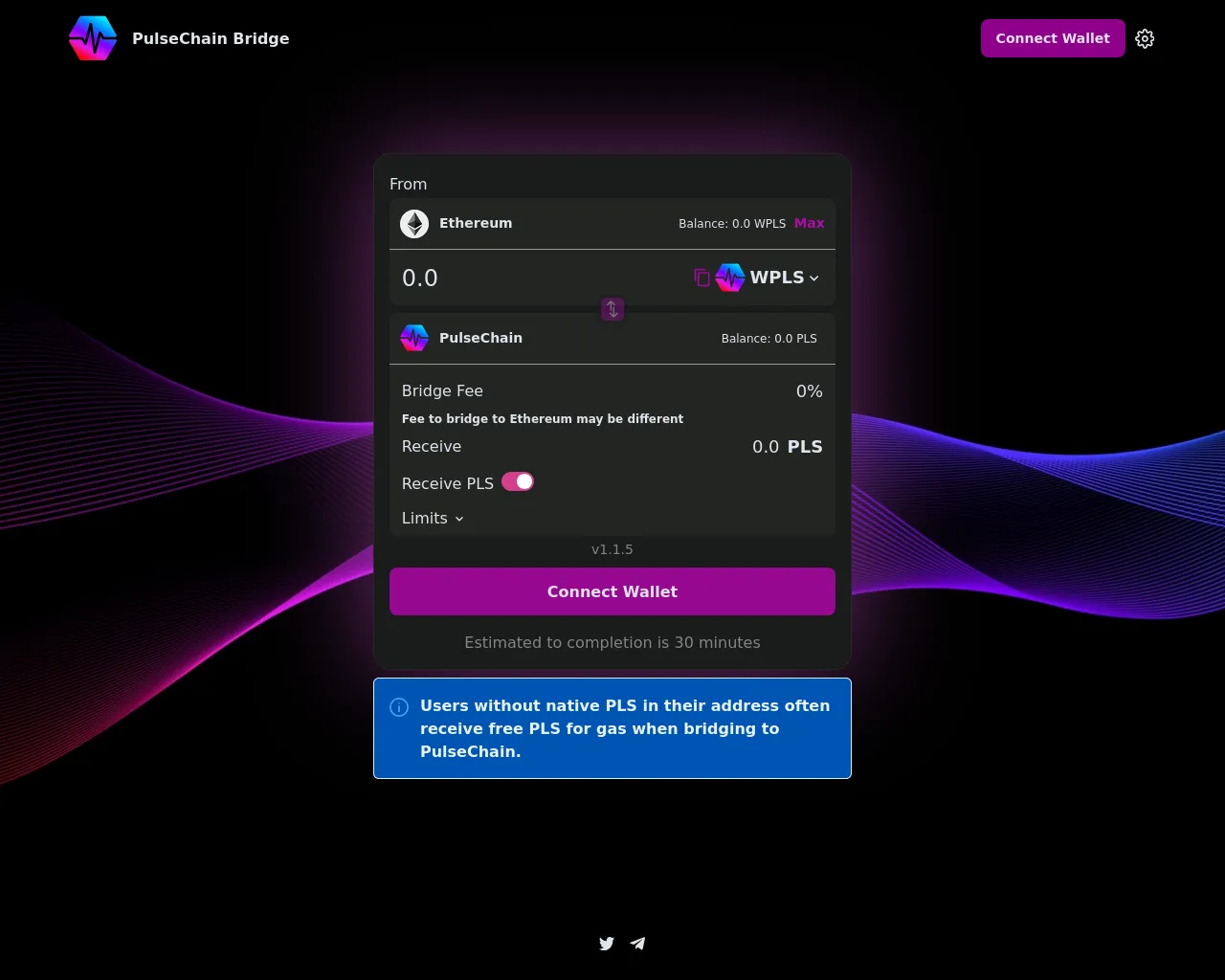Click the version text v1.1.5
Viewport: 1225px width, 980px height.
(612, 549)
